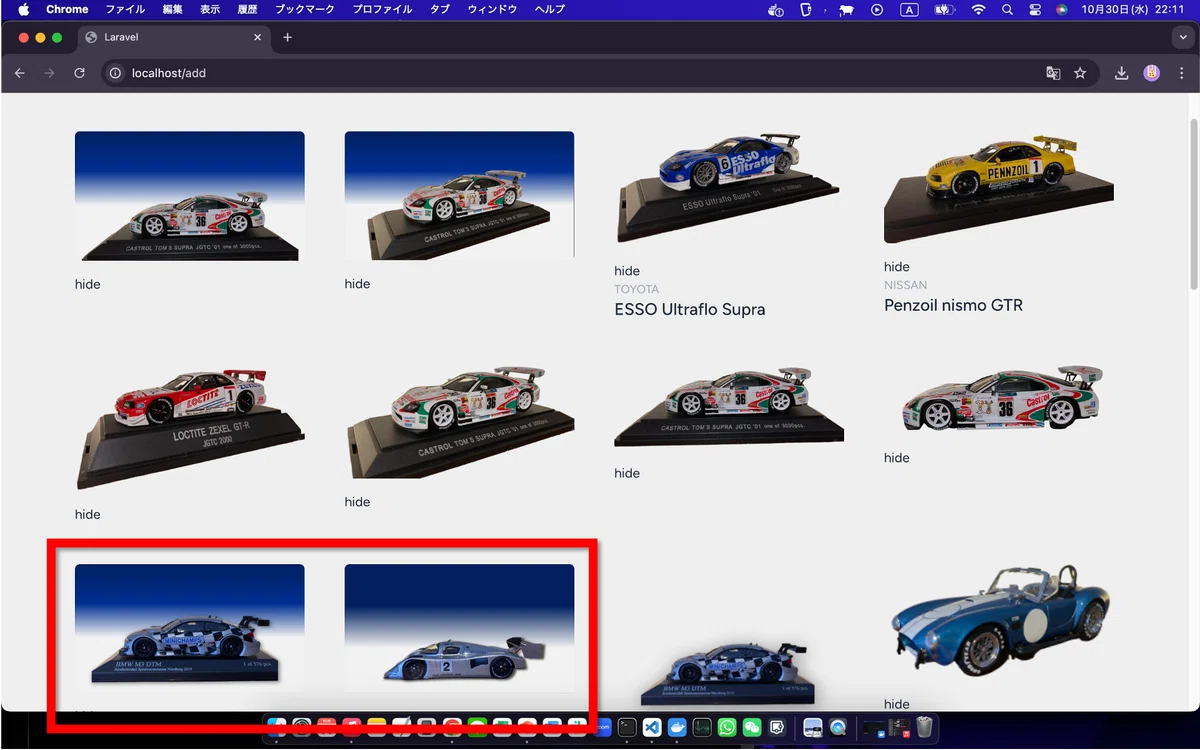Click the blue ESSO Ultraflo Supra car image
The image size is (1200, 750).
coord(729,187)
